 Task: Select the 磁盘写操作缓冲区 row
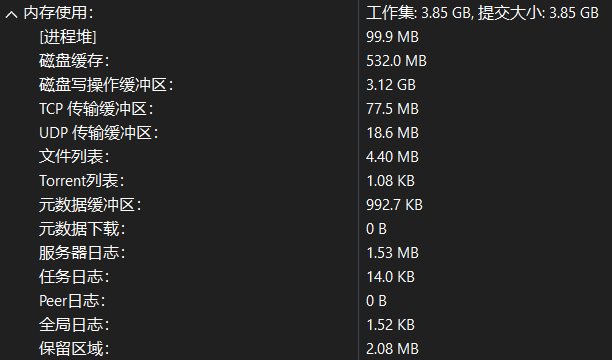click(306, 85)
